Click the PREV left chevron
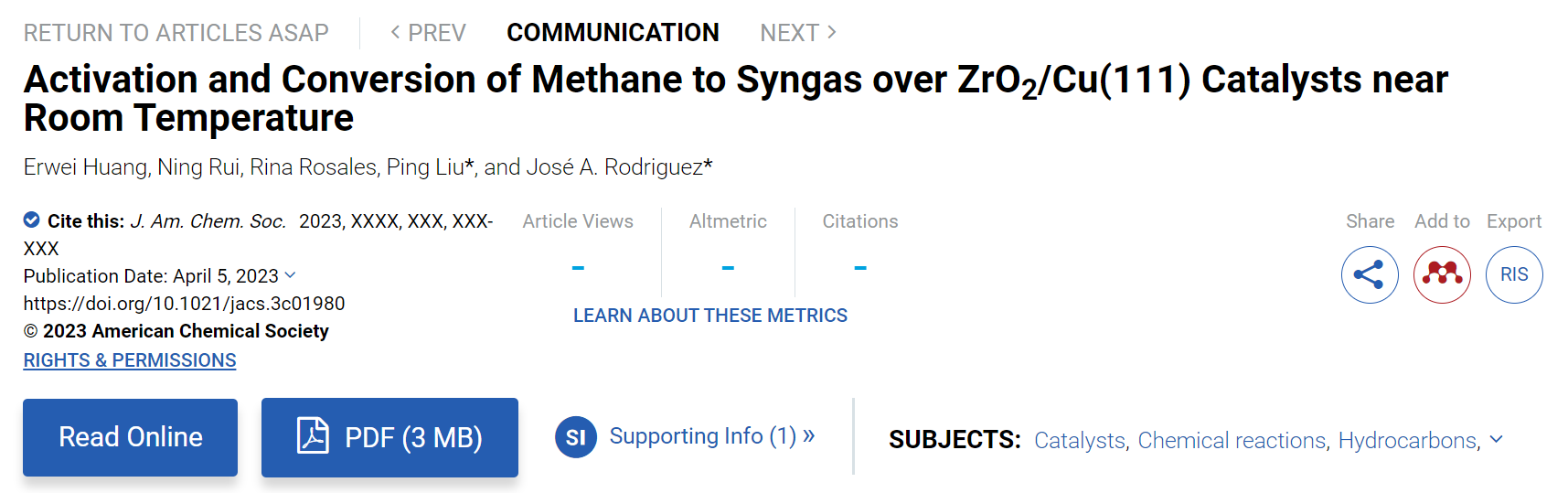The image size is (1568, 493). pyautogui.click(x=395, y=32)
